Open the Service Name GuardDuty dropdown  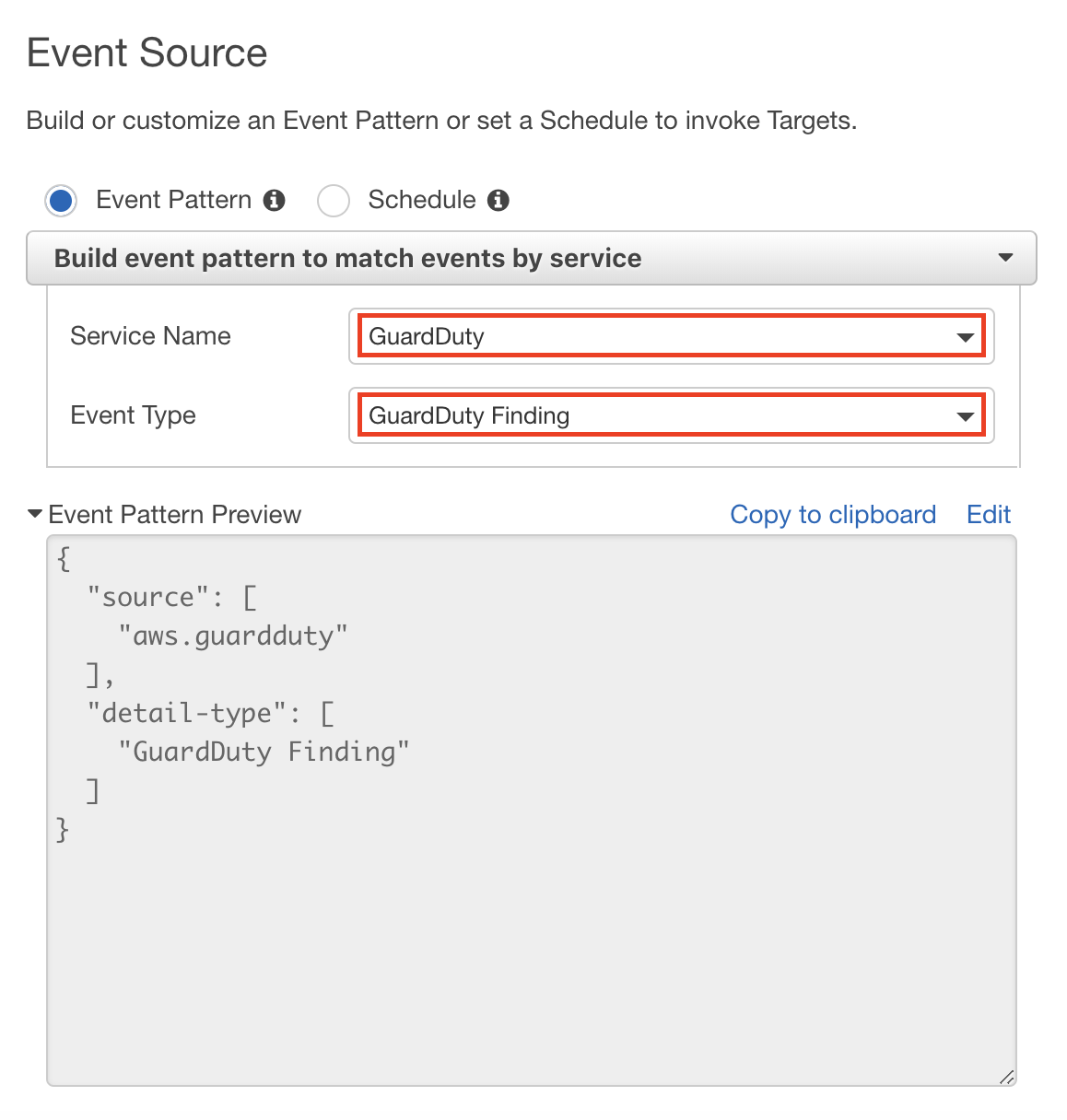click(672, 336)
